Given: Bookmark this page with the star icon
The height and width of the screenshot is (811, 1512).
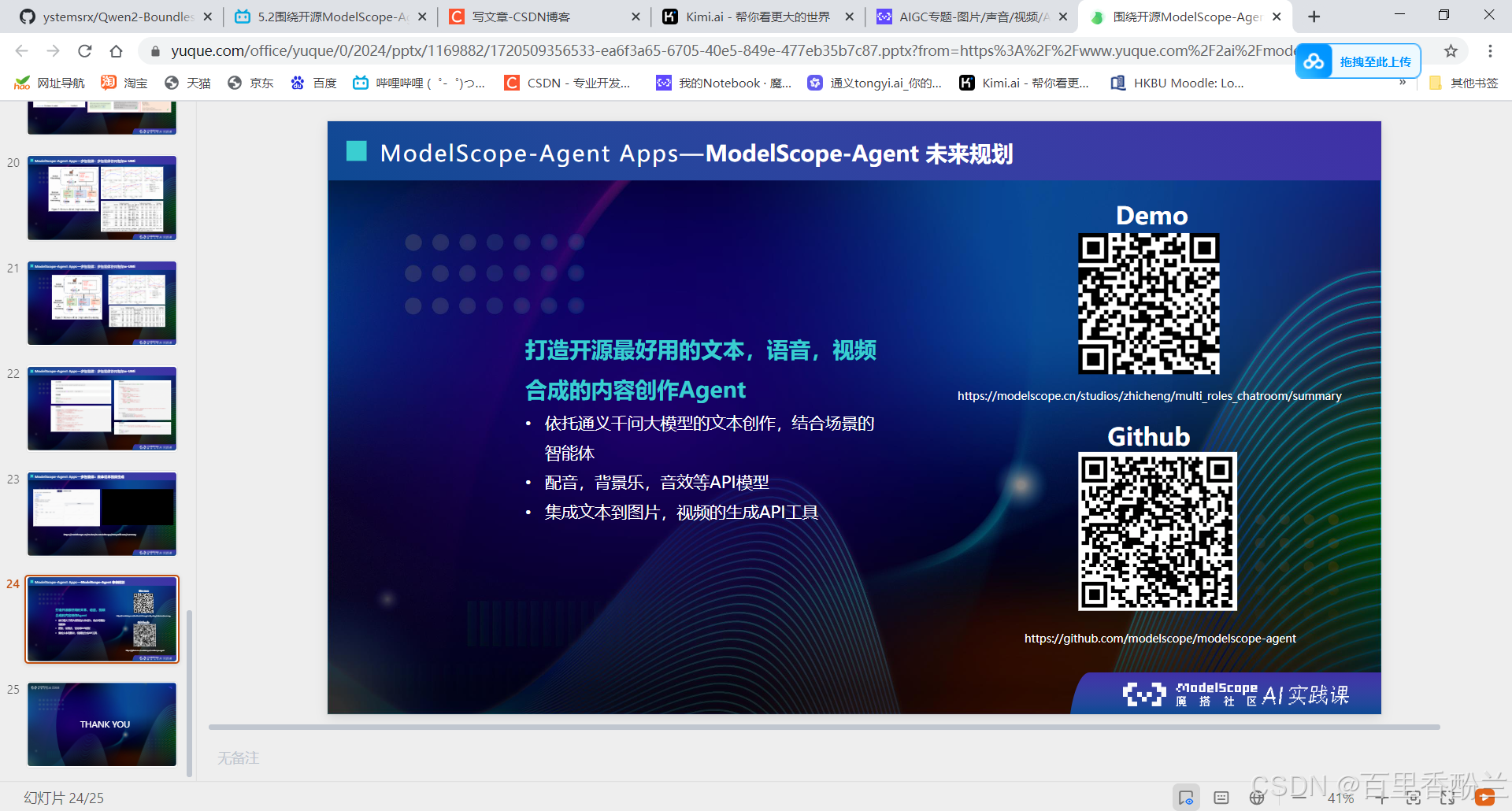Looking at the screenshot, I should [x=1451, y=51].
